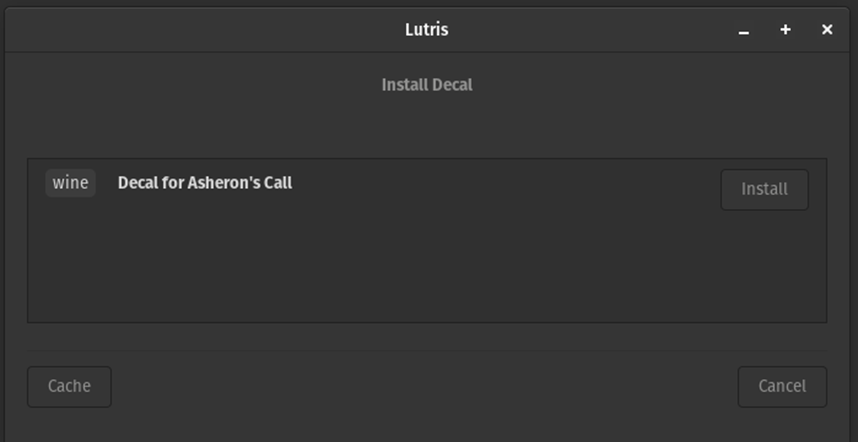Click the "Install Decal" heading
858x442 pixels.
pos(427,85)
